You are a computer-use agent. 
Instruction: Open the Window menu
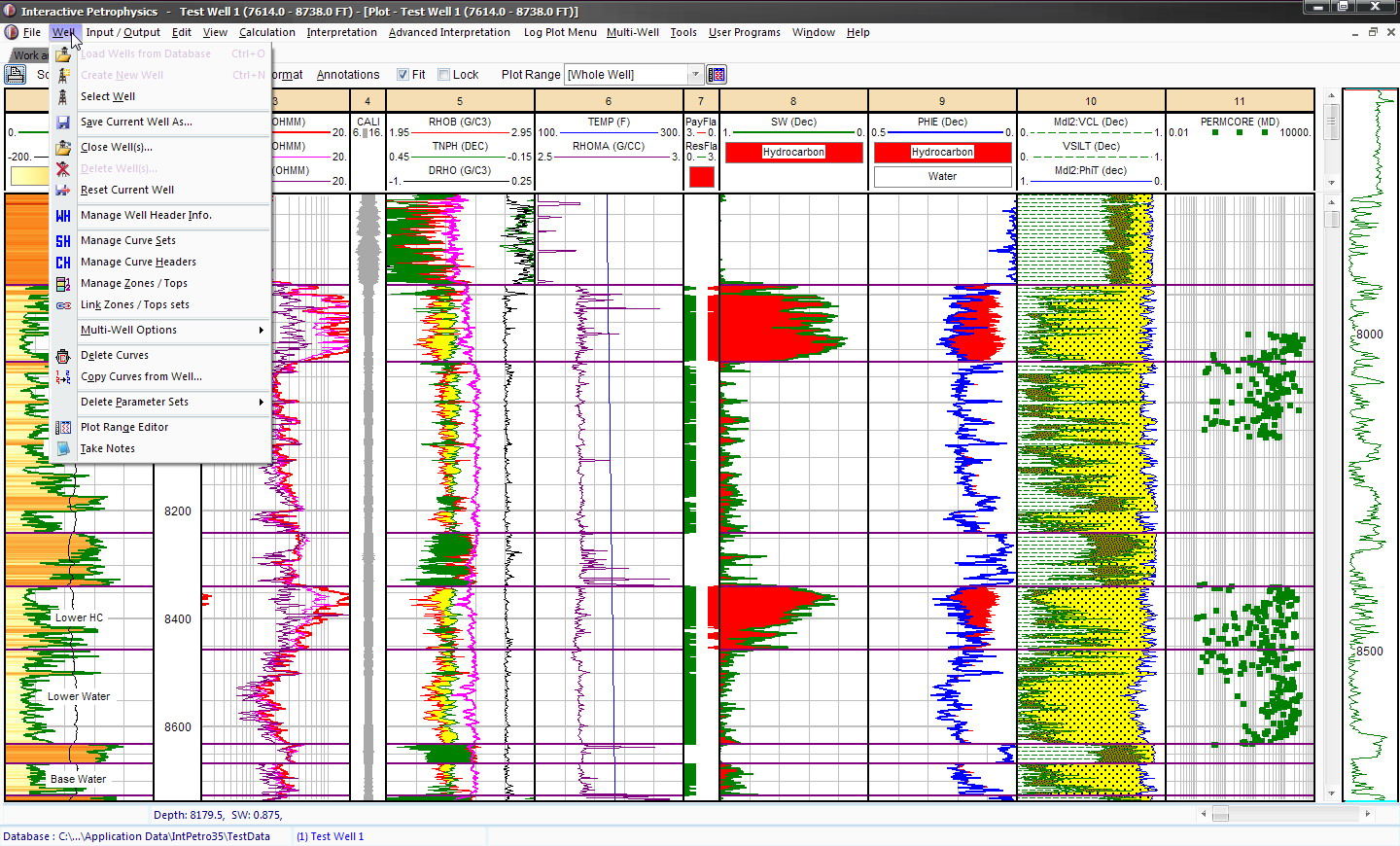click(x=814, y=32)
